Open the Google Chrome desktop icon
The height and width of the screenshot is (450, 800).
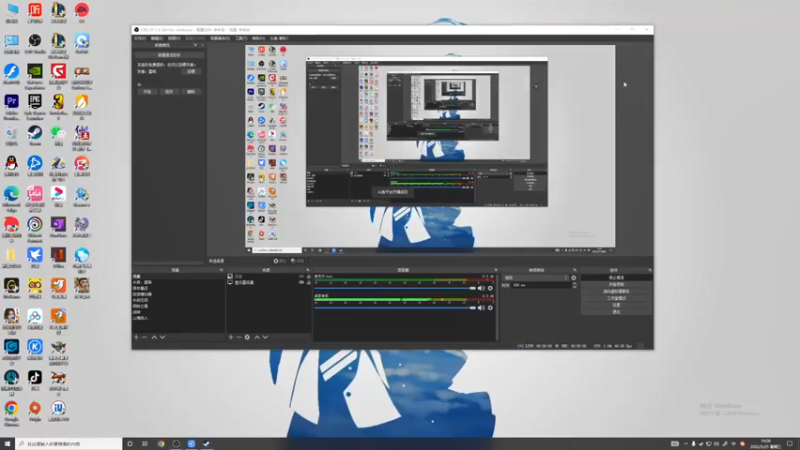tap(11, 412)
